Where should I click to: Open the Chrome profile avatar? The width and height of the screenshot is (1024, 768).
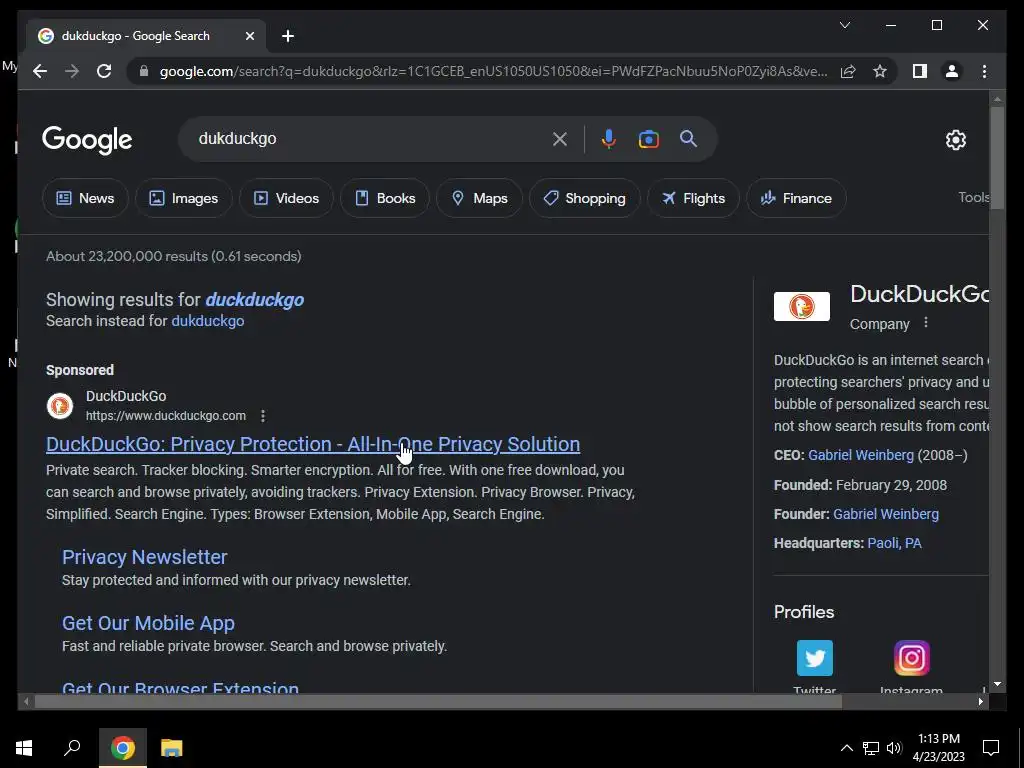952,71
